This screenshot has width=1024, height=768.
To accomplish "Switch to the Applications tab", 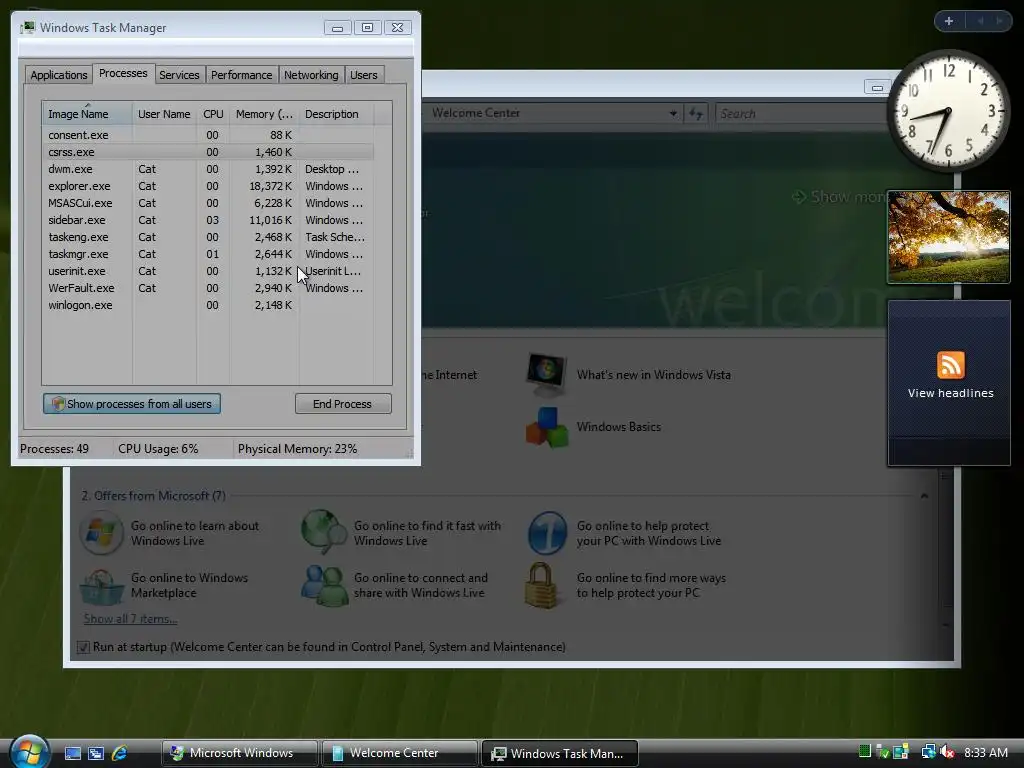I will (59, 75).
